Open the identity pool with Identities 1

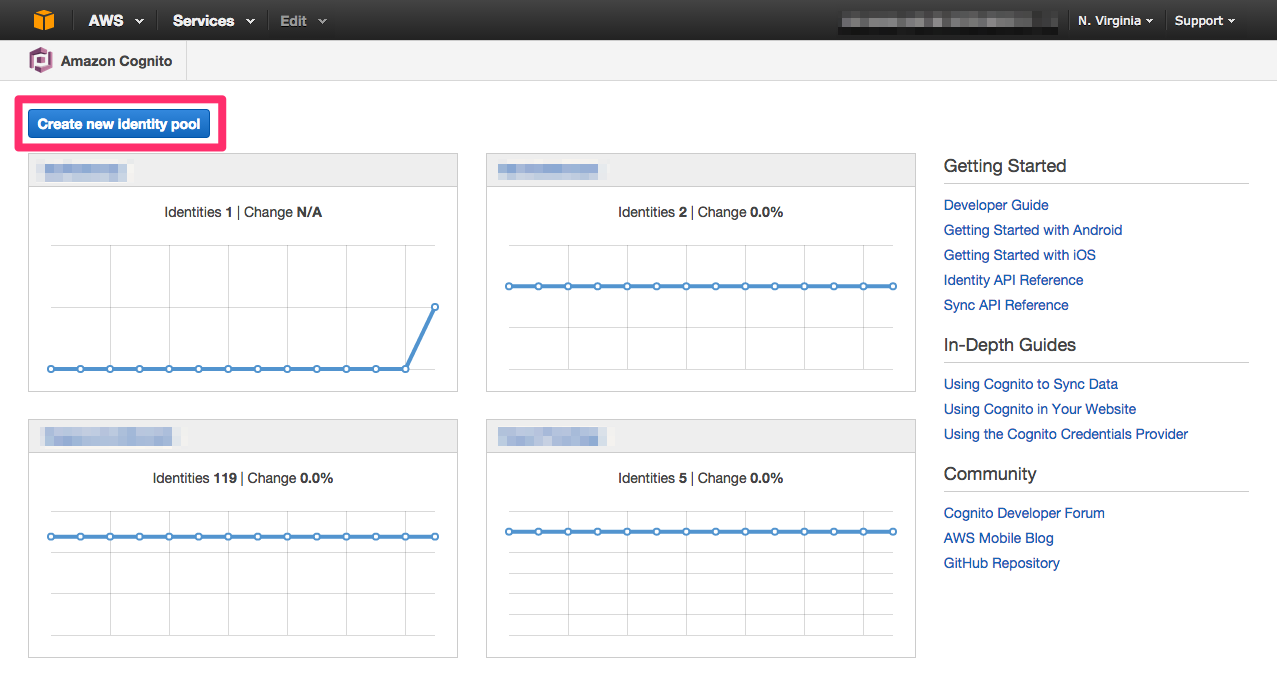(84, 171)
